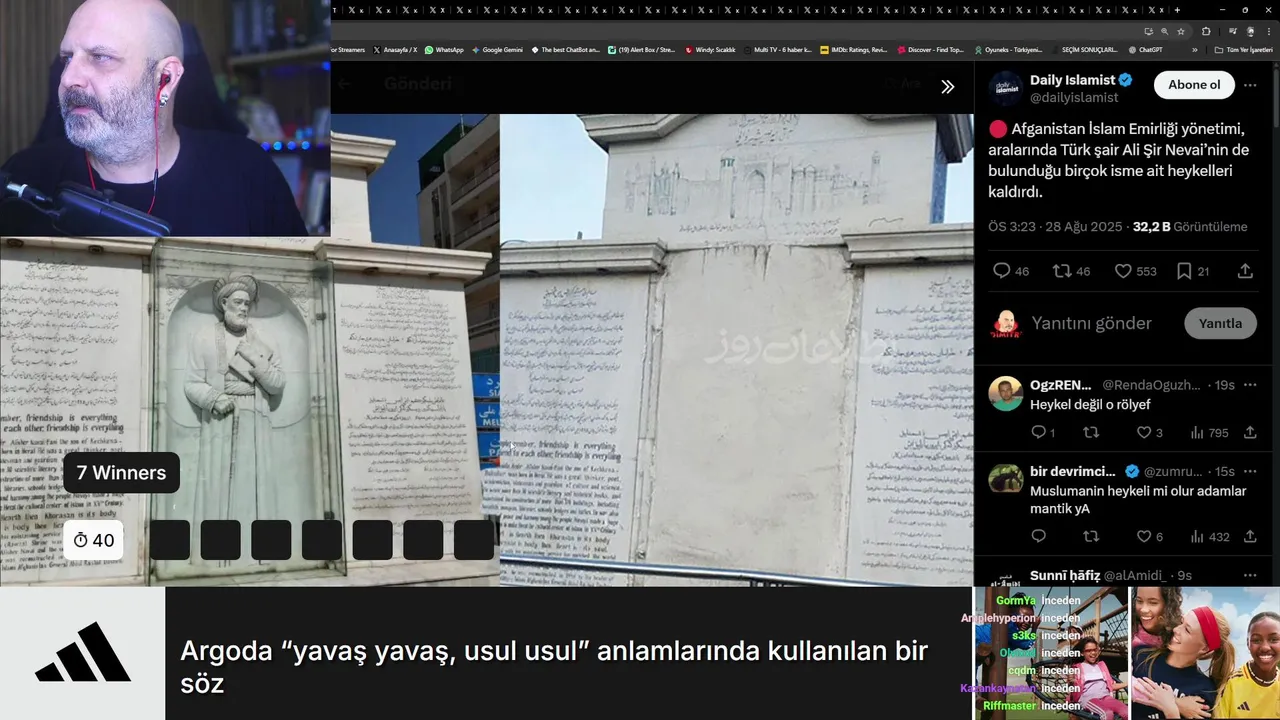Open the OgzREN... username link
Image resolution: width=1280 pixels, height=720 pixels.
1061,385
